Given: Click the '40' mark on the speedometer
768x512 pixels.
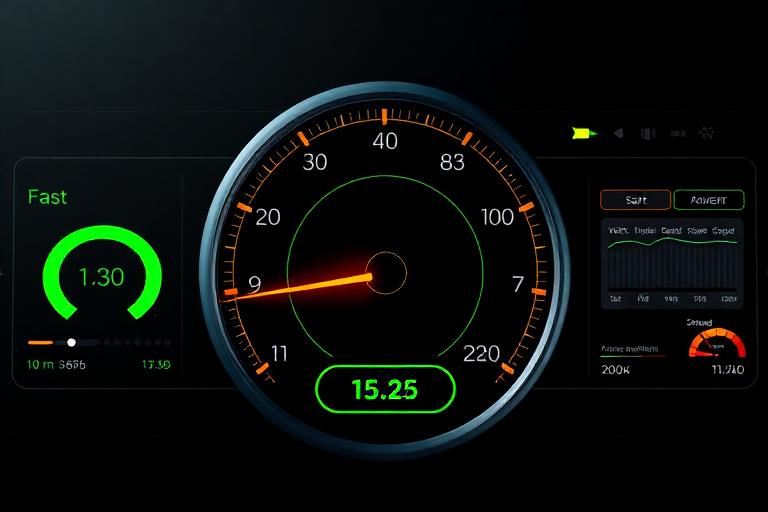Looking at the screenshot, I should tap(385, 142).
